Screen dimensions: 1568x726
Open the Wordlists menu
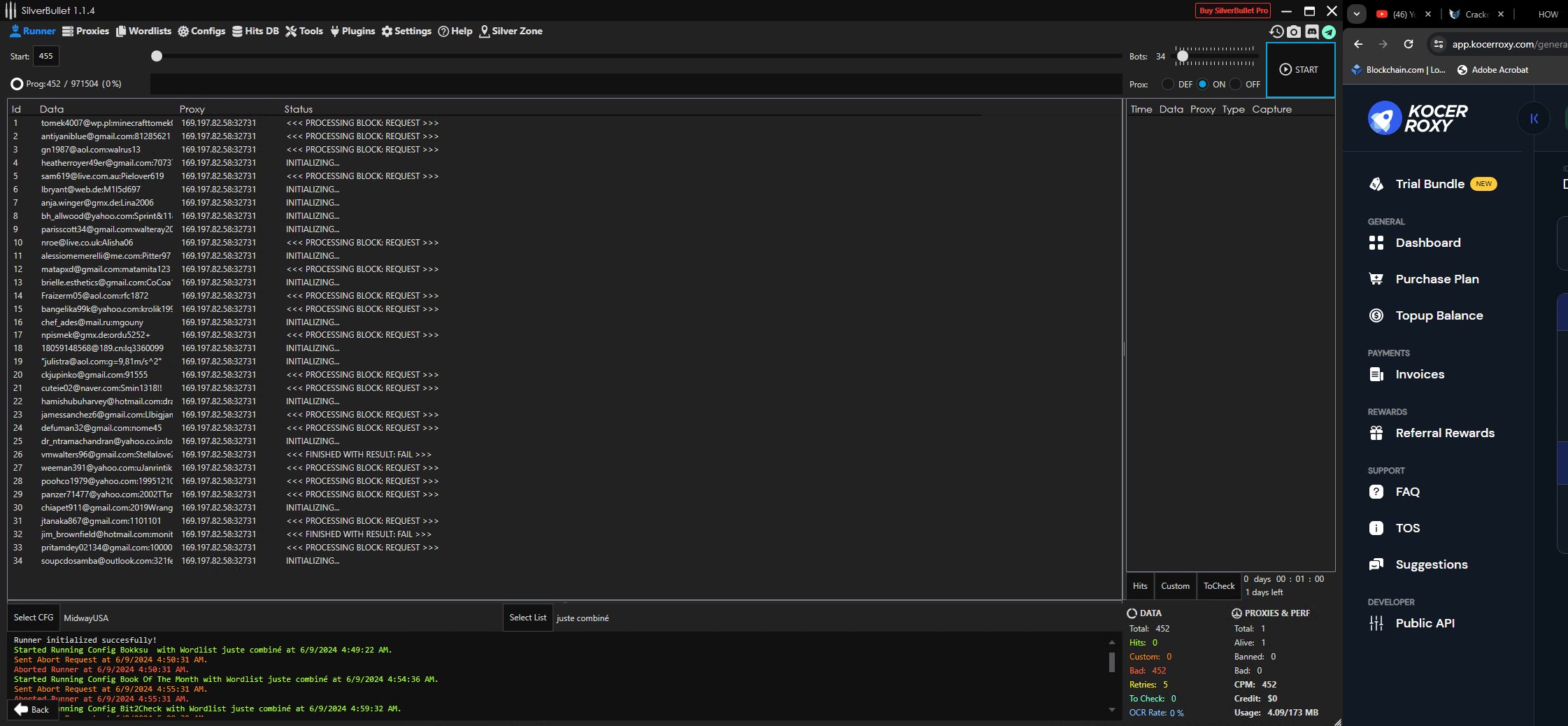pyautogui.click(x=143, y=31)
